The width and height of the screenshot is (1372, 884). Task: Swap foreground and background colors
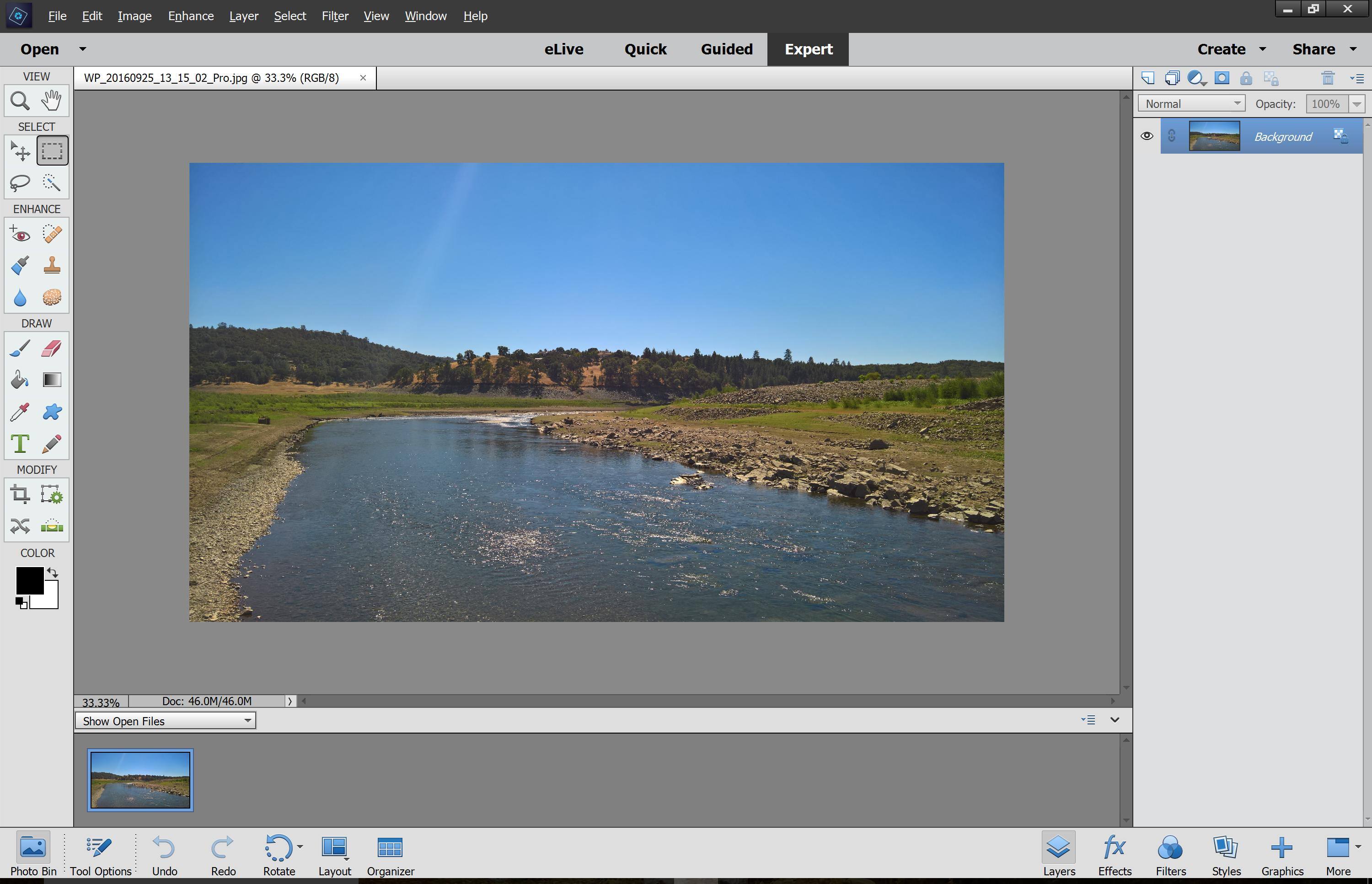click(53, 572)
